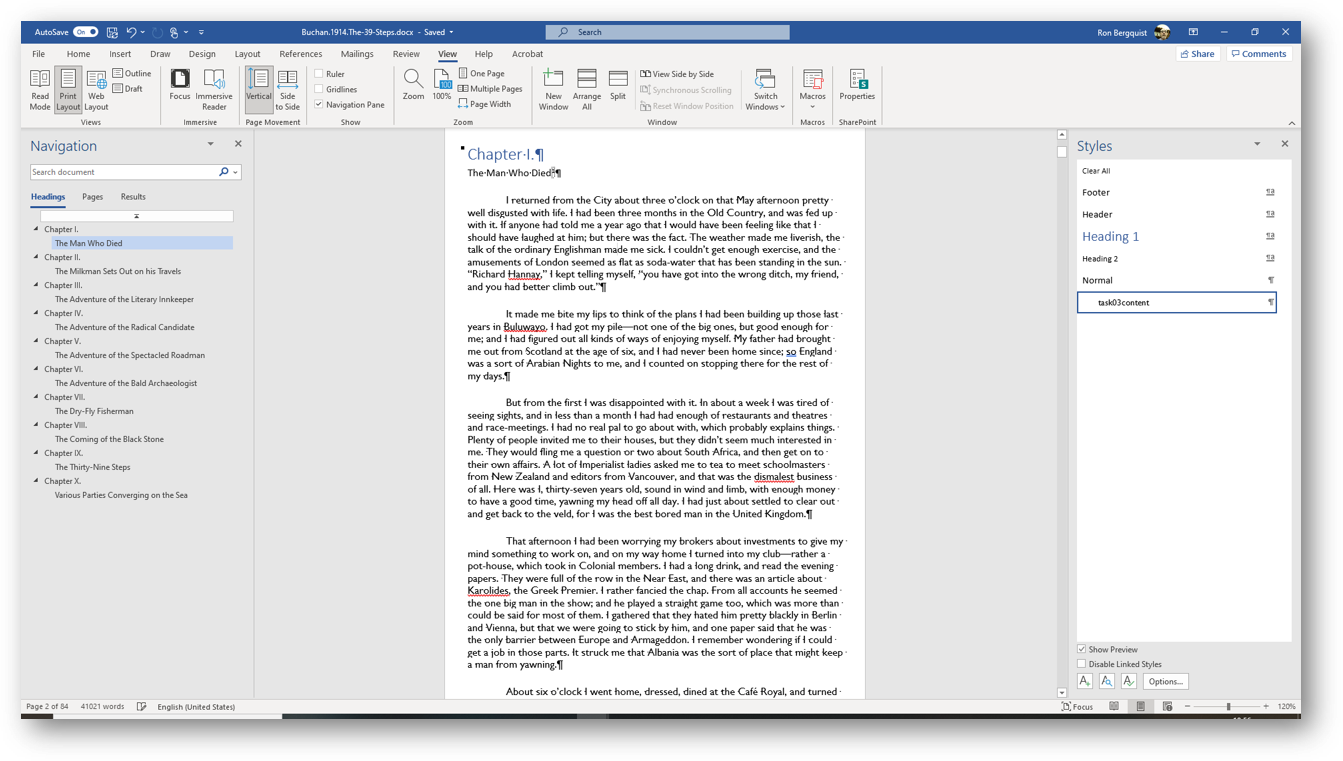
Task: Switch to the References ribbon tab
Action: pos(300,54)
